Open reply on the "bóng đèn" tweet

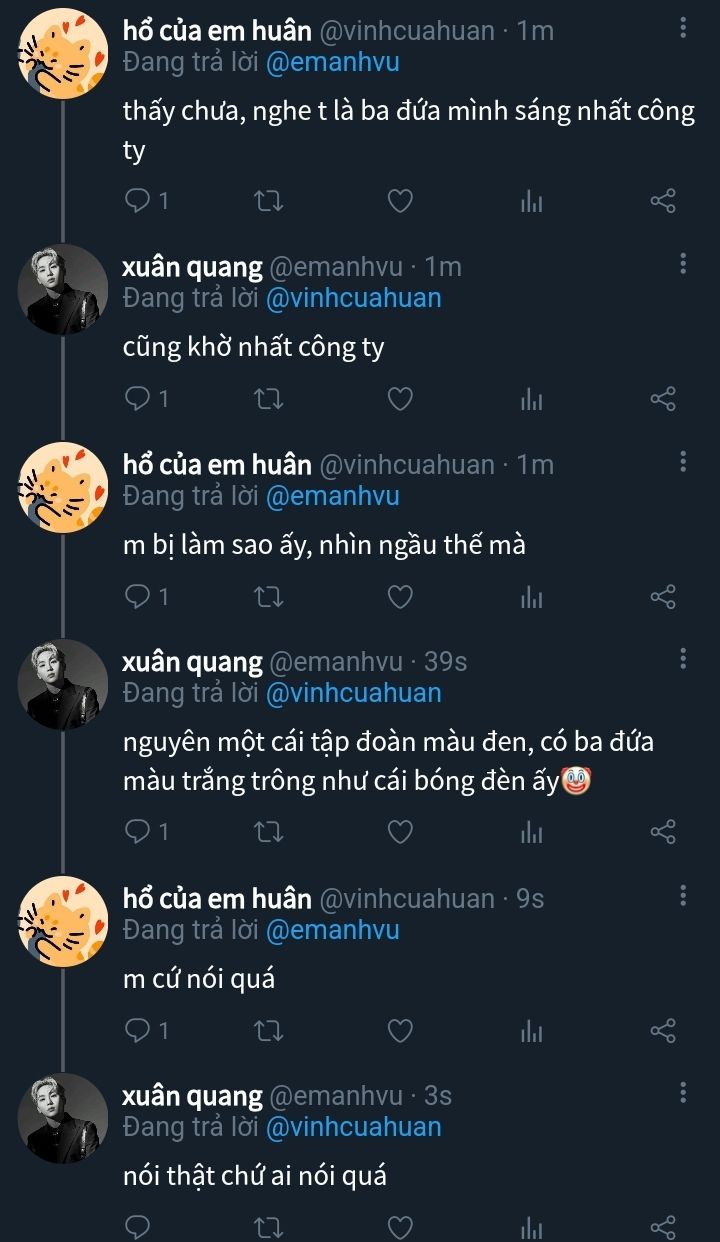click(x=138, y=832)
